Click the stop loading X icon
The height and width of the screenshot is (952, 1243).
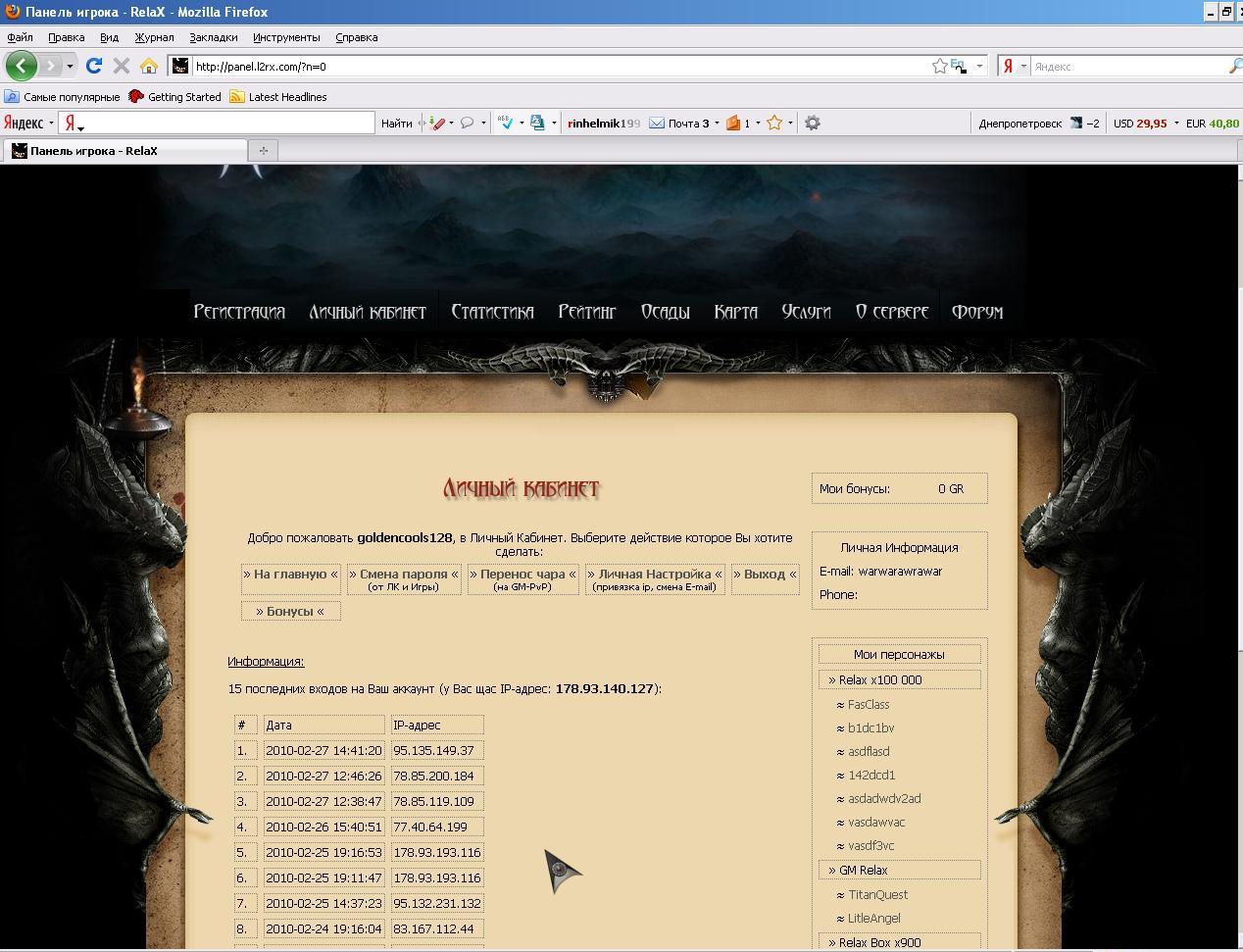122,66
